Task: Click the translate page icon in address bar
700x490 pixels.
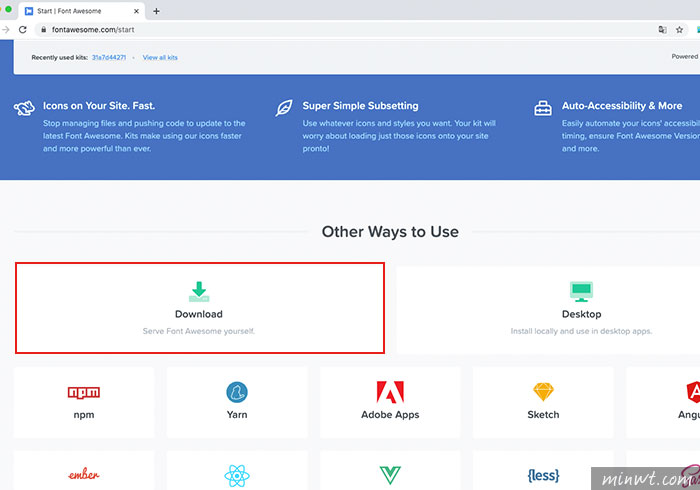Action: (x=662, y=29)
